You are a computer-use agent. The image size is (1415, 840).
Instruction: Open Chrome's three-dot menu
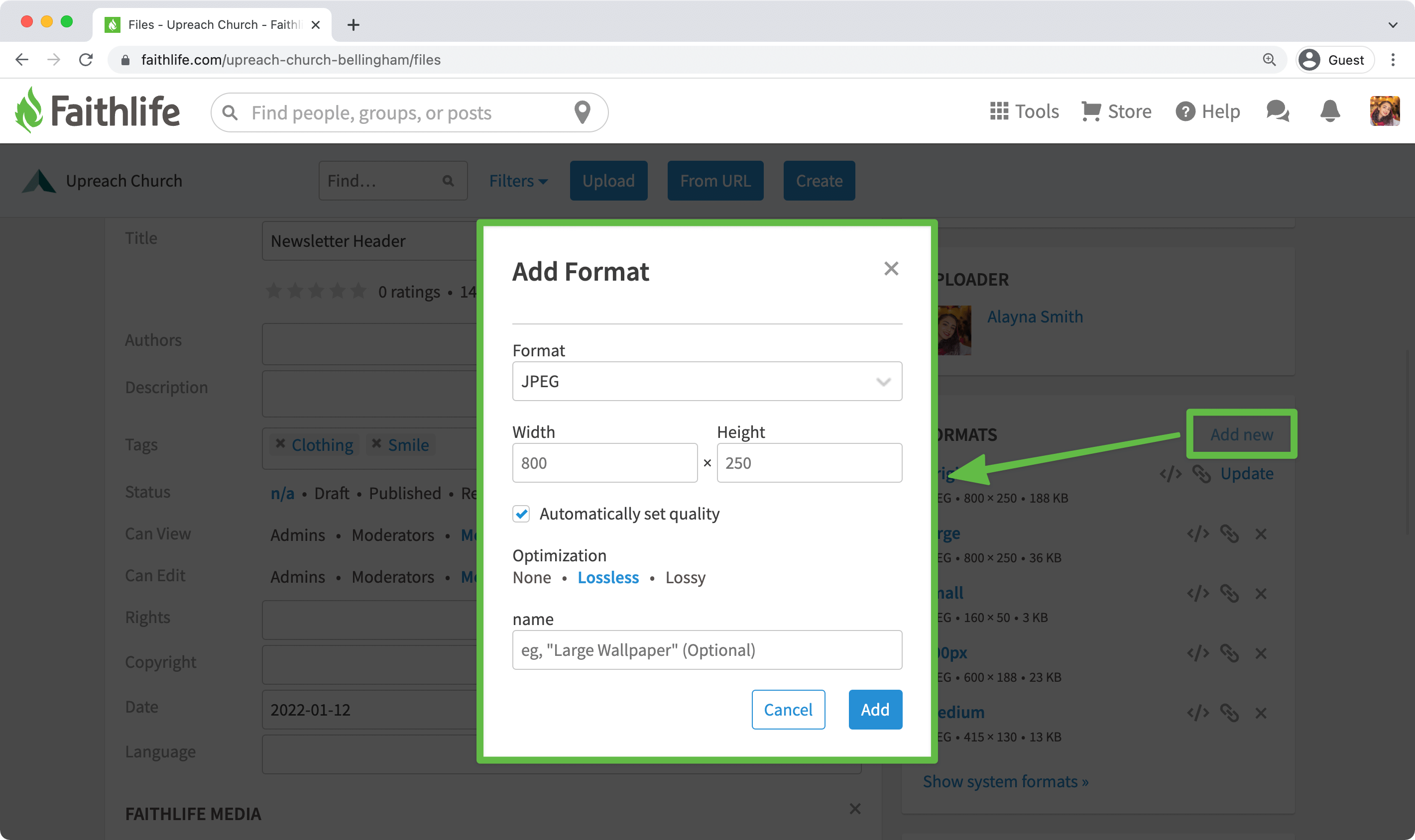click(x=1393, y=60)
